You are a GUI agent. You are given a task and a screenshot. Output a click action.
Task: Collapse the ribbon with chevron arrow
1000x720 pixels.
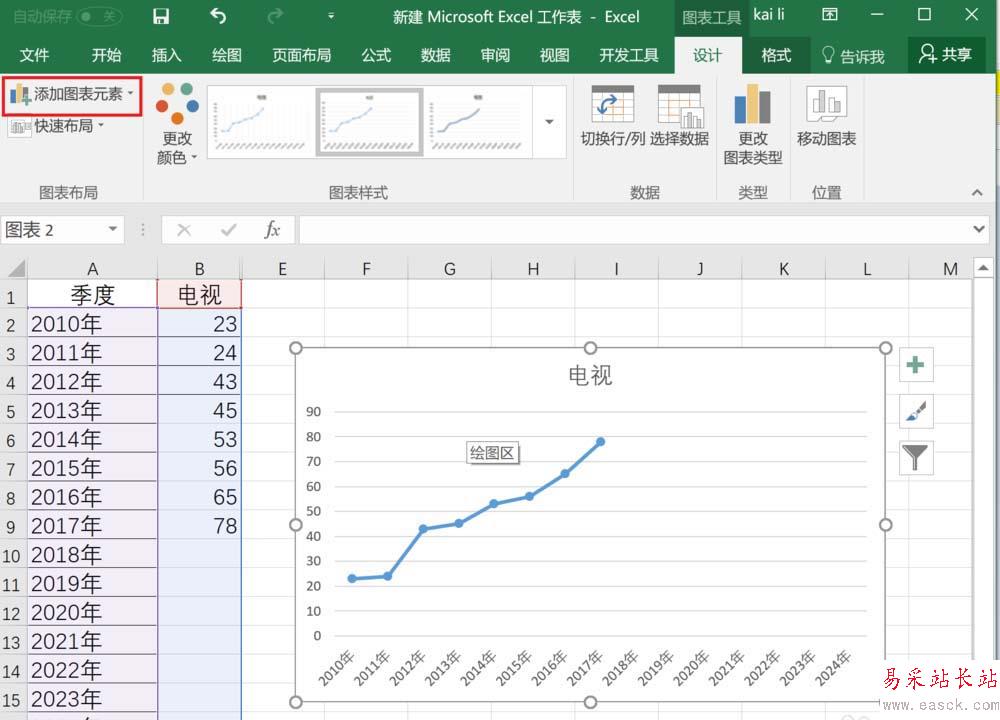(x=976, y=192)
